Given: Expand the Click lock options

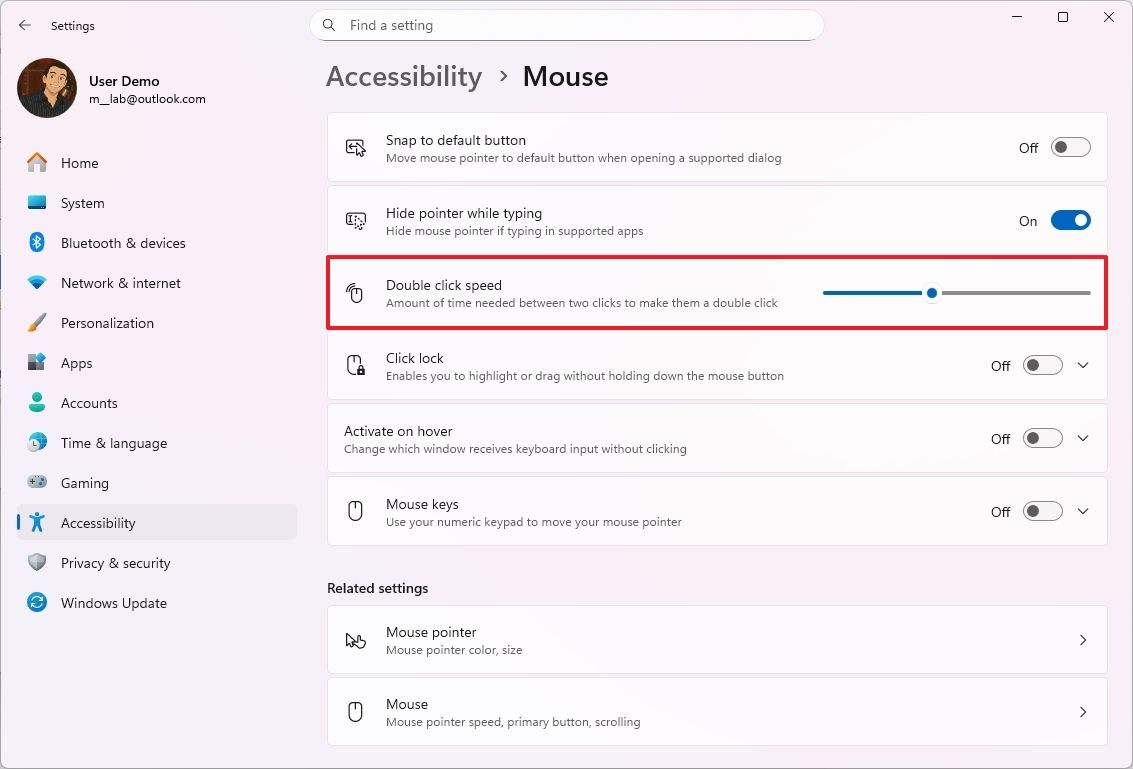Looking at the screenshot, I should tap(1083, 365).
